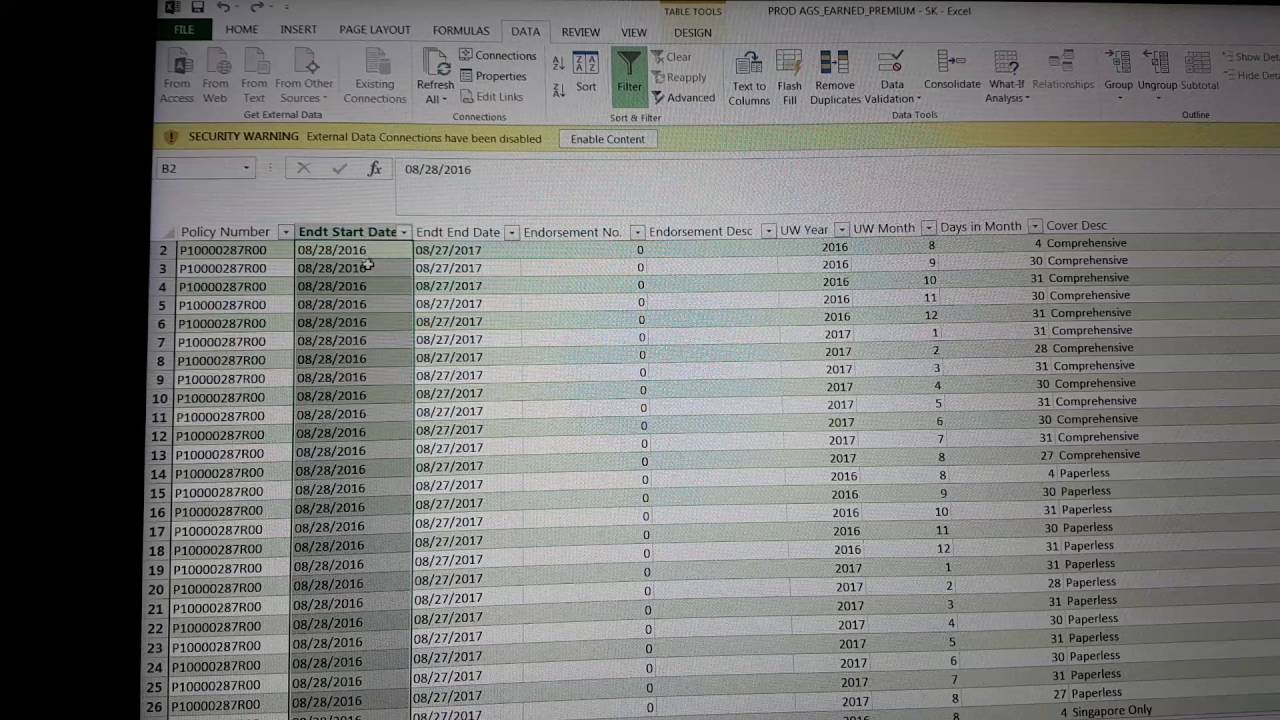Open the Endorsement Desc filter dropdown
The height and width of the screenshot is (720, 1280).
768,231
